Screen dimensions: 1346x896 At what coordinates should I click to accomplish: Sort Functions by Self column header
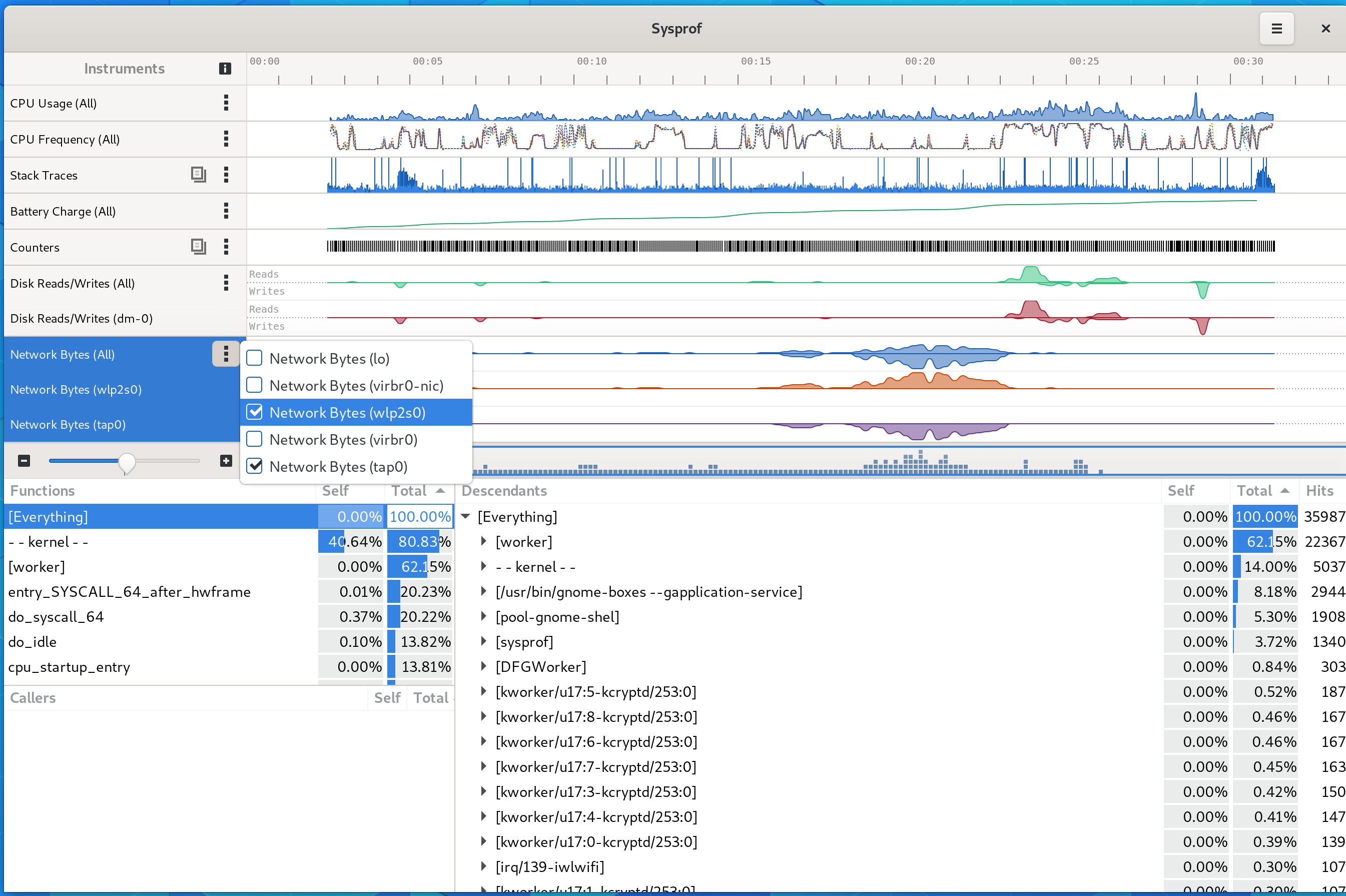pos(336,491)
